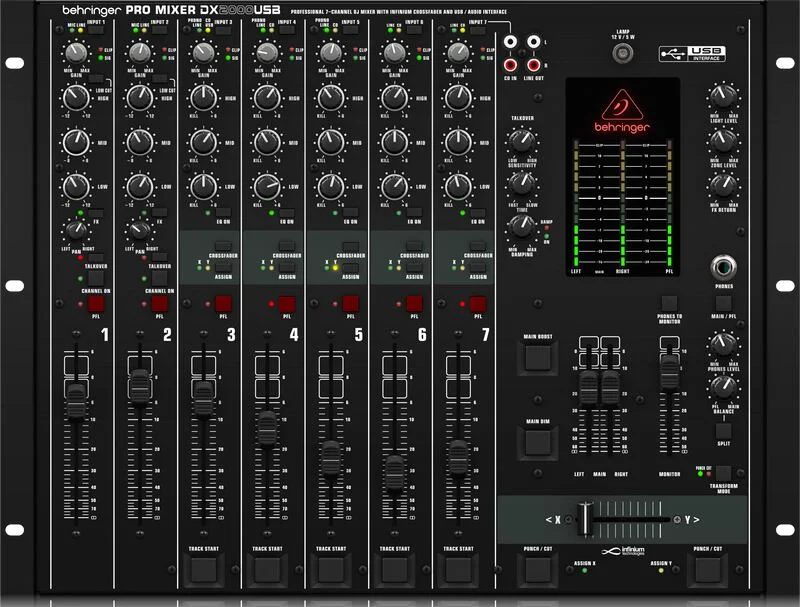Toggle the SPLIT button
This screenshot has height=607, width=800.
[723, 430]
